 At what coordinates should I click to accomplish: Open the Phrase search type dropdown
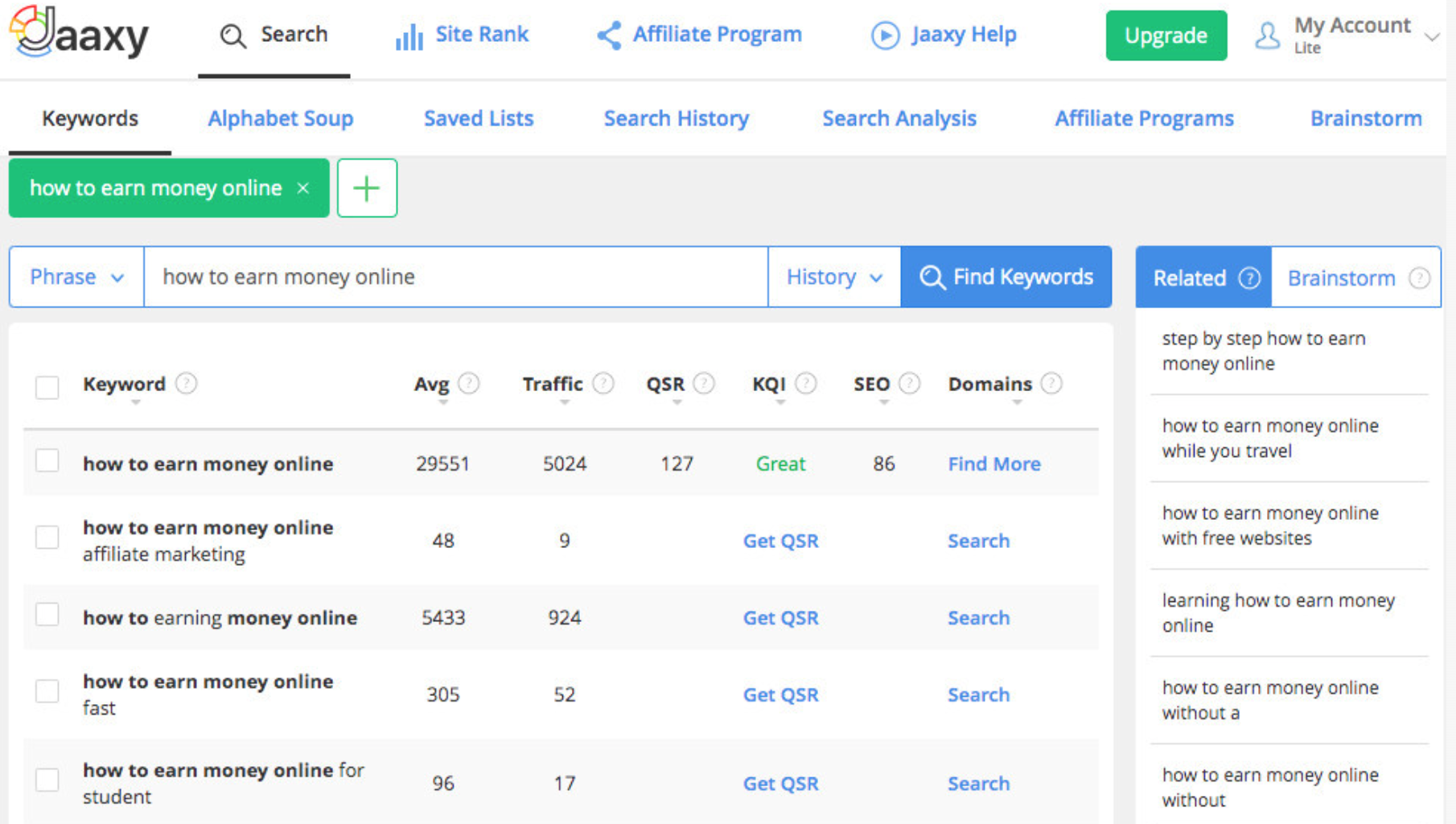pos(76,277)
